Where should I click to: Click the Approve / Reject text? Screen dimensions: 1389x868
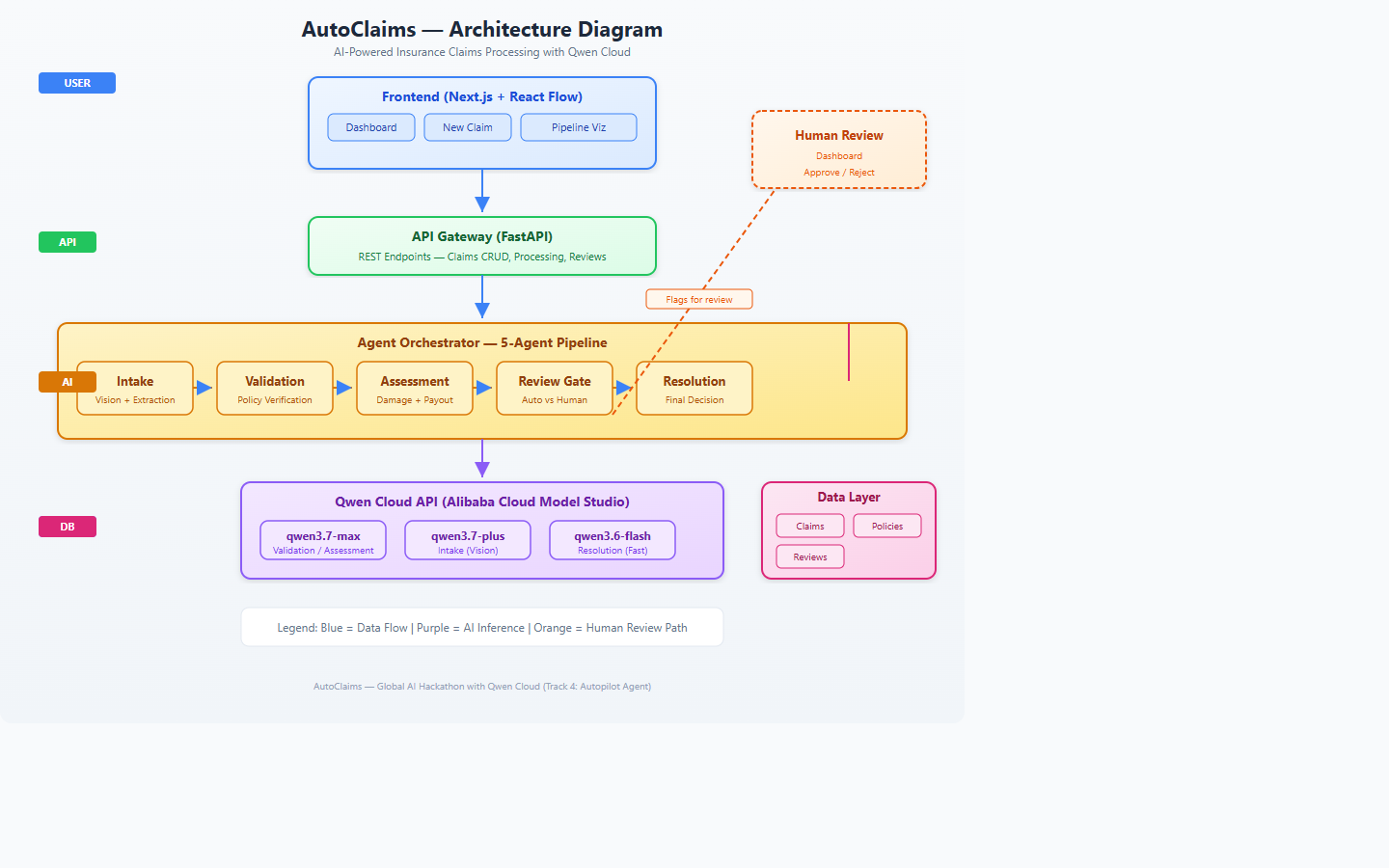(839, 173)
